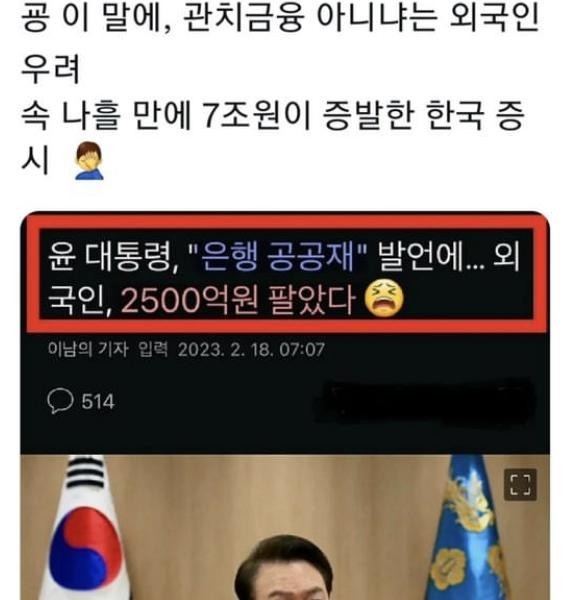Image resolution: width=577 pixels, height=600 pixels.
Task: Select the comment count 514
Action: pyautogui.click(x=98, y=402)
